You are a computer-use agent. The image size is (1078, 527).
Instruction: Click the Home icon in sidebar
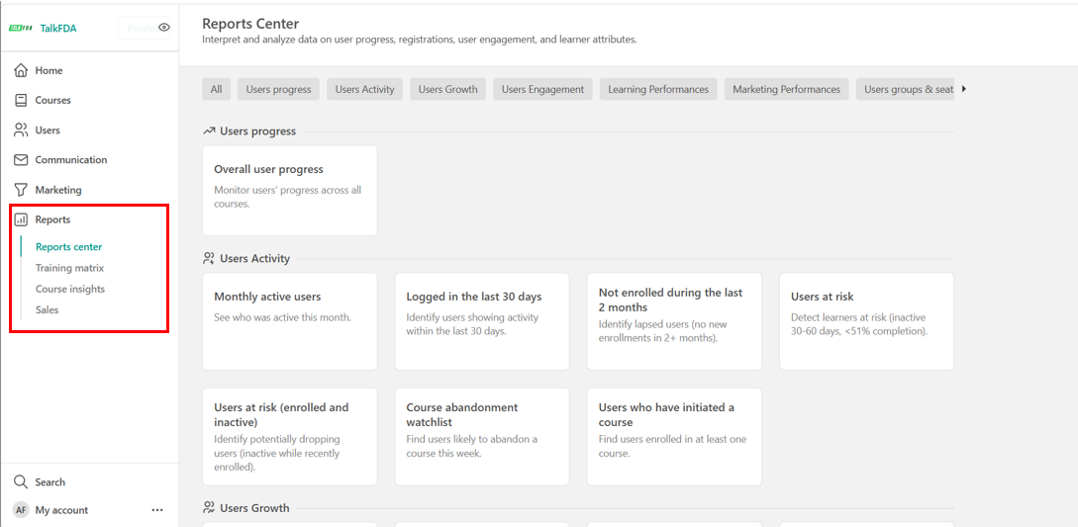pyautogui.click(x=21, y=71)
